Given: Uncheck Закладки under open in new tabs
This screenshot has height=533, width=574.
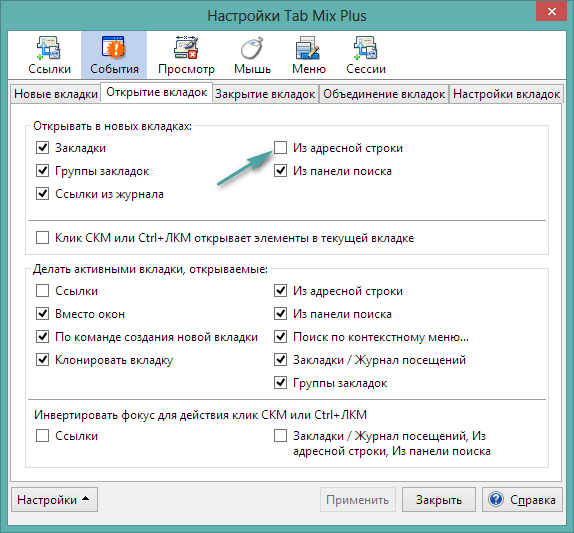Looking at the screenshot, I should tap(42, 148).
